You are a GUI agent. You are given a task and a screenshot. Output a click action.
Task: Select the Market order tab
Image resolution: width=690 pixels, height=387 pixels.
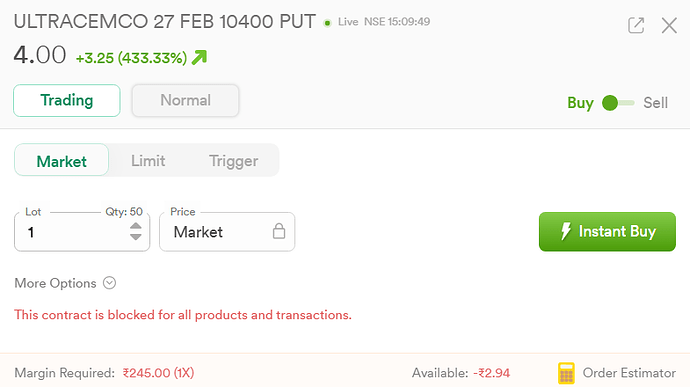pyautogui.click(x=62, y=160)
